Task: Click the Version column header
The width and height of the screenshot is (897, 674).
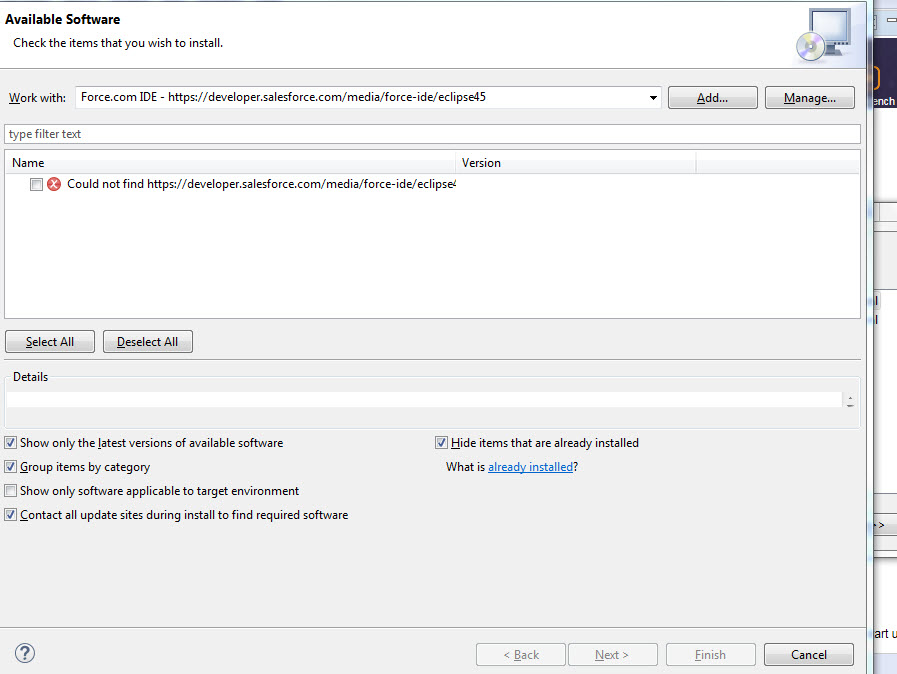Action: [575, 162]
